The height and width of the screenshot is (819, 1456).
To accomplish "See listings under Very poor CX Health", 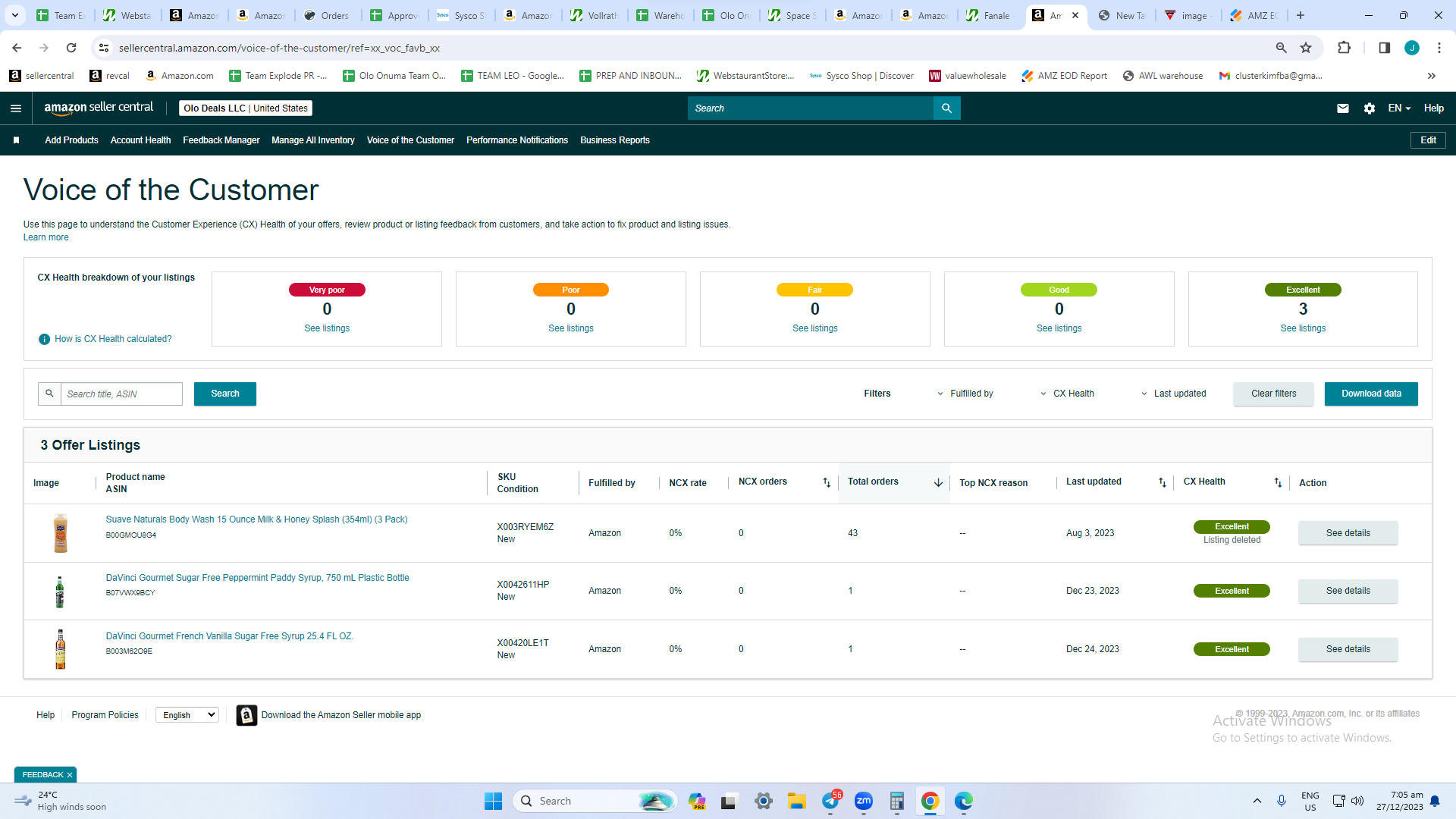I will point(327,328).
